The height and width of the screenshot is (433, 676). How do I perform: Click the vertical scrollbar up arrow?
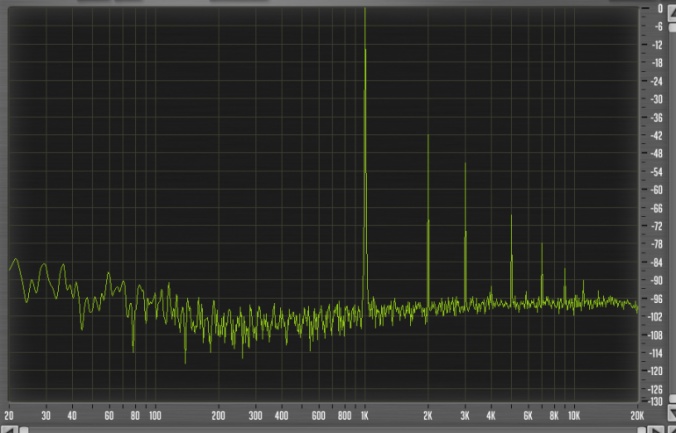click(x=669, y=11)
